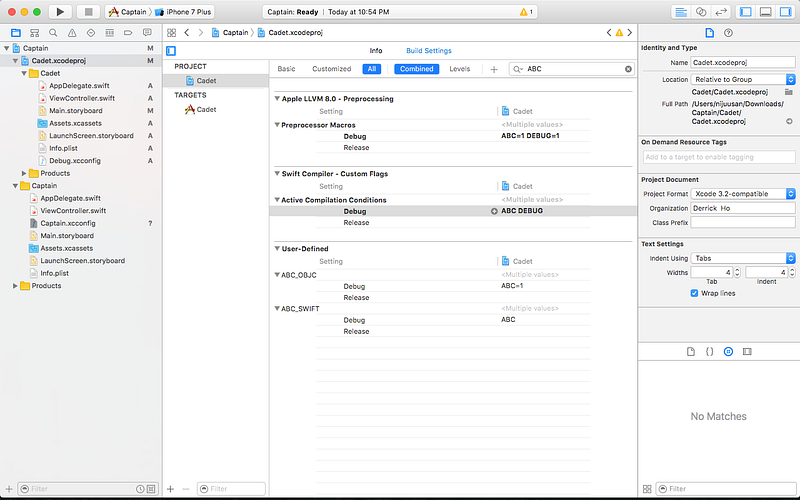Image resolution: width=800 pixels, height=500 pixels.
Task: Go back with the jump bar arrow
Action: point(187,33)
